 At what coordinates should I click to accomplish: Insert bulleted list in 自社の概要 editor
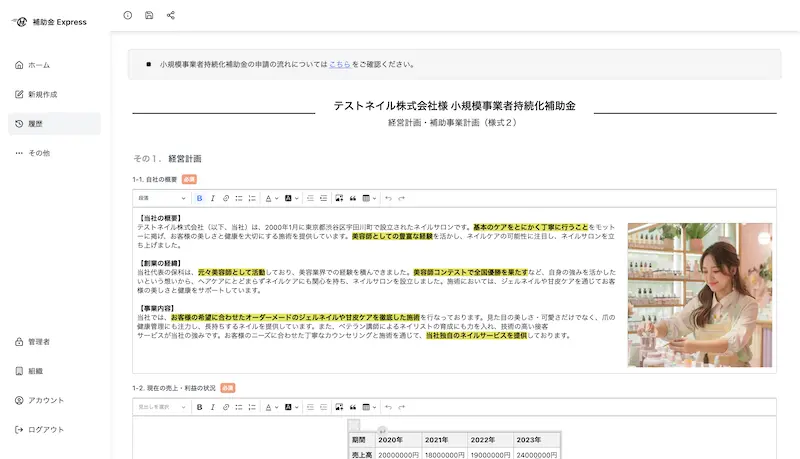coord(239,198)
